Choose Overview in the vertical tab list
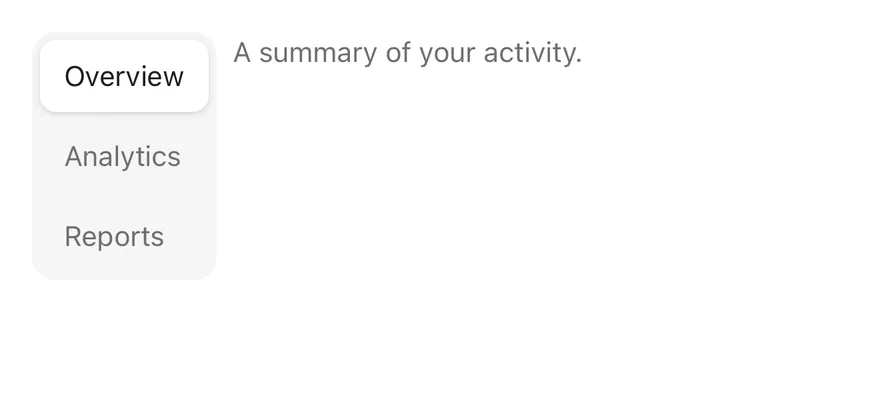 [x=123, y=76]
